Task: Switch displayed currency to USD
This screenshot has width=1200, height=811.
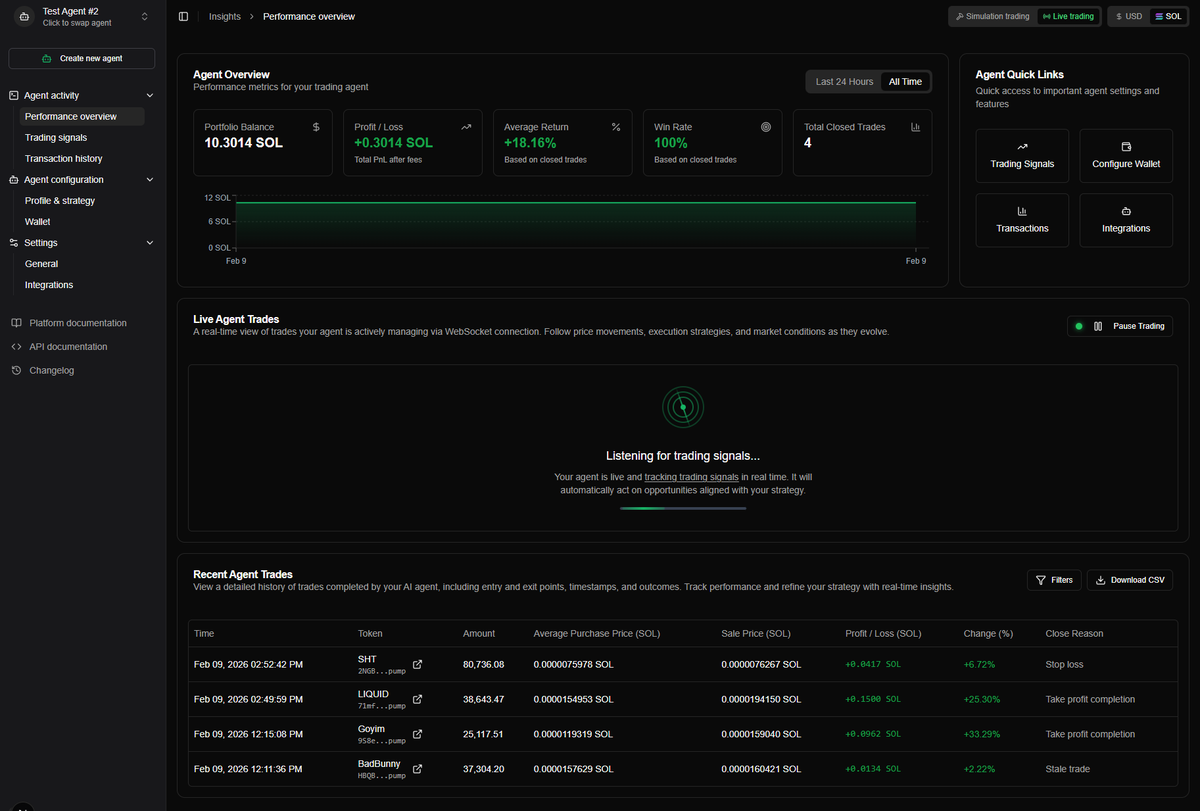Action: tap(1129, 16)
